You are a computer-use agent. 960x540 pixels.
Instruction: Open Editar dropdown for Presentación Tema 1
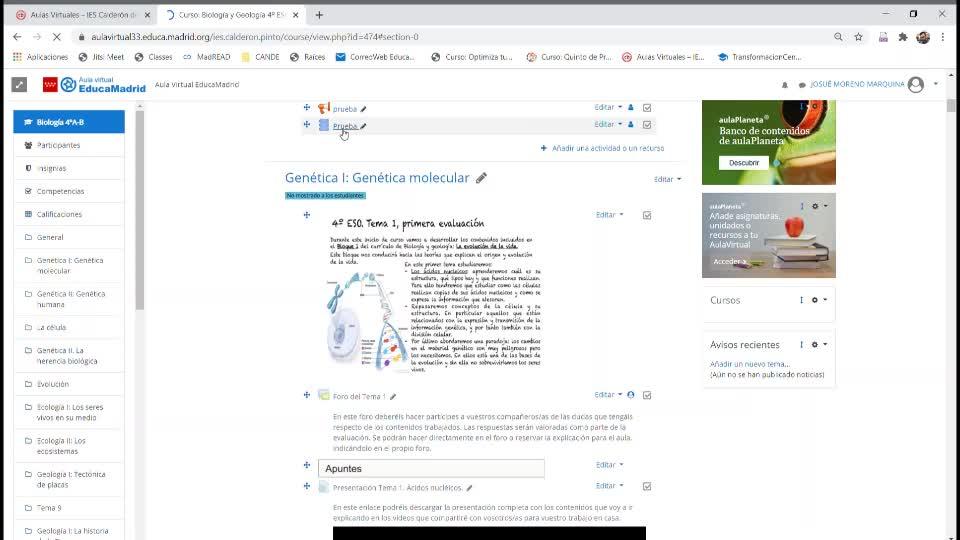609,486
